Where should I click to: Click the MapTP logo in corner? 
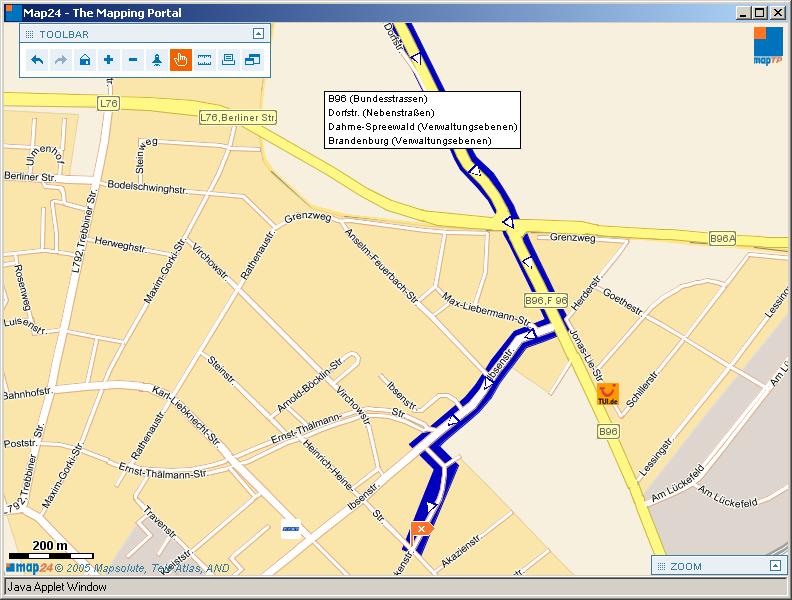[767, 45]
